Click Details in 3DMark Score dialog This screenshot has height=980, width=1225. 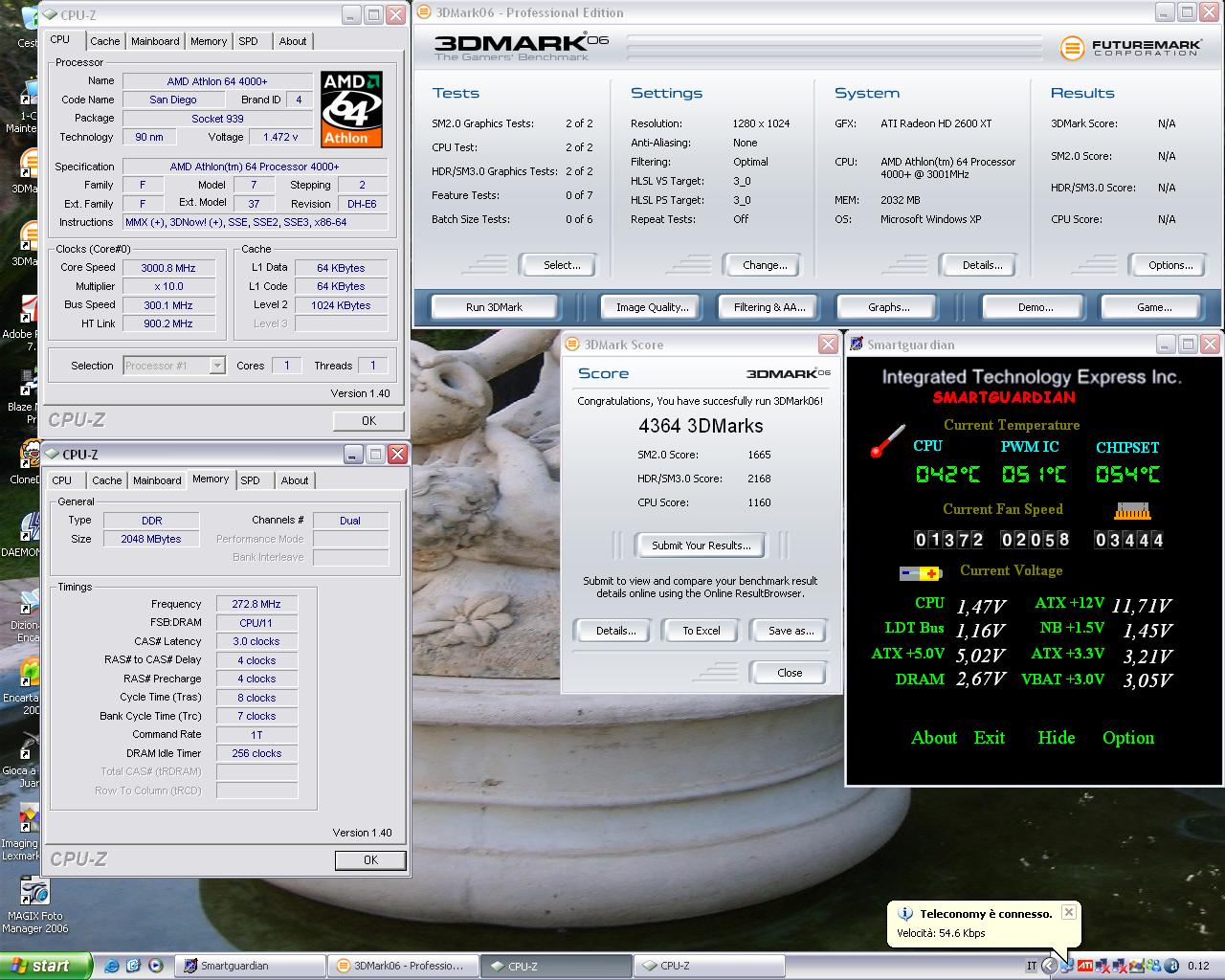615,631
